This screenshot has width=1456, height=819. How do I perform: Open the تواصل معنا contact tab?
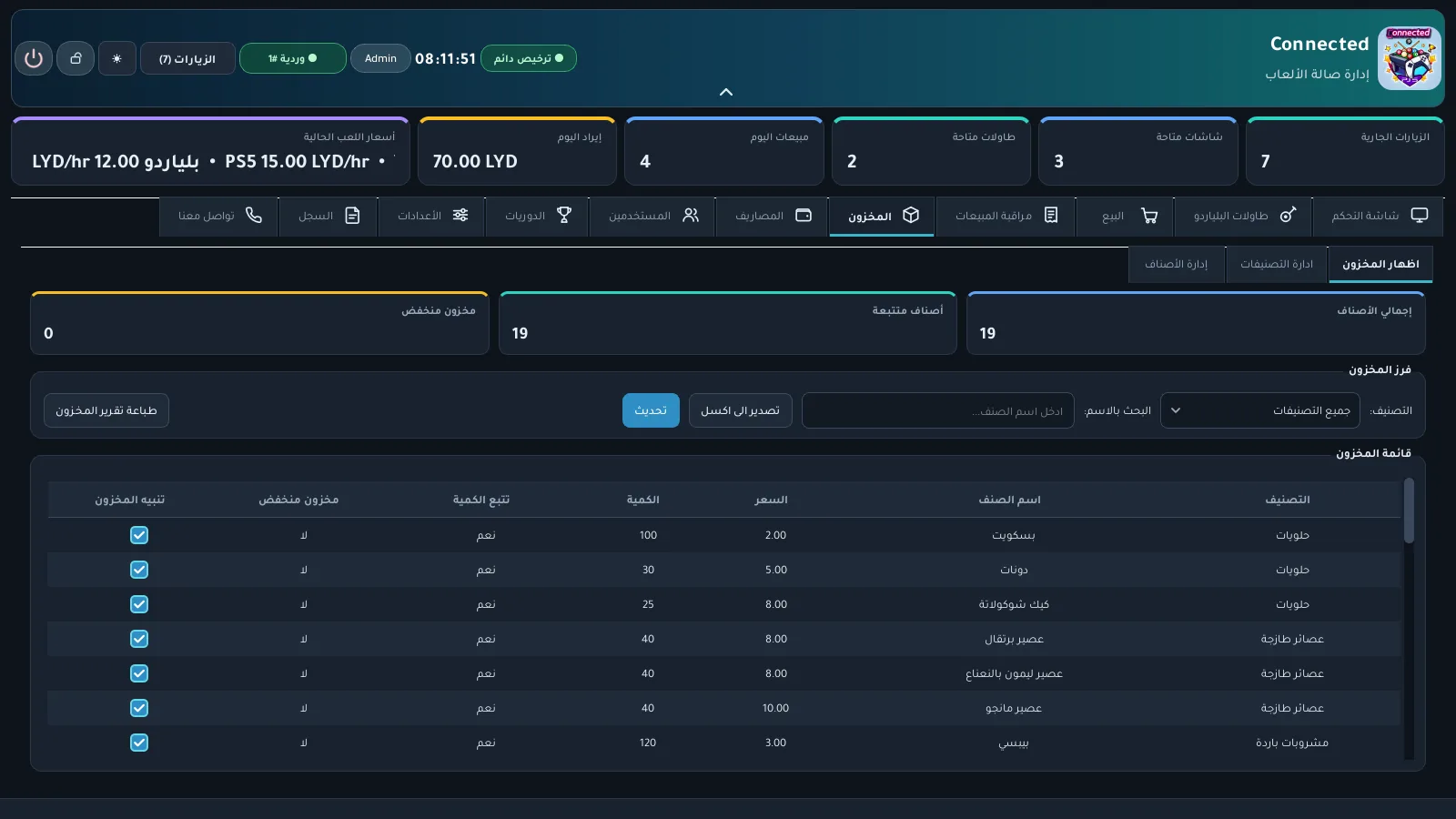point(218,216)
